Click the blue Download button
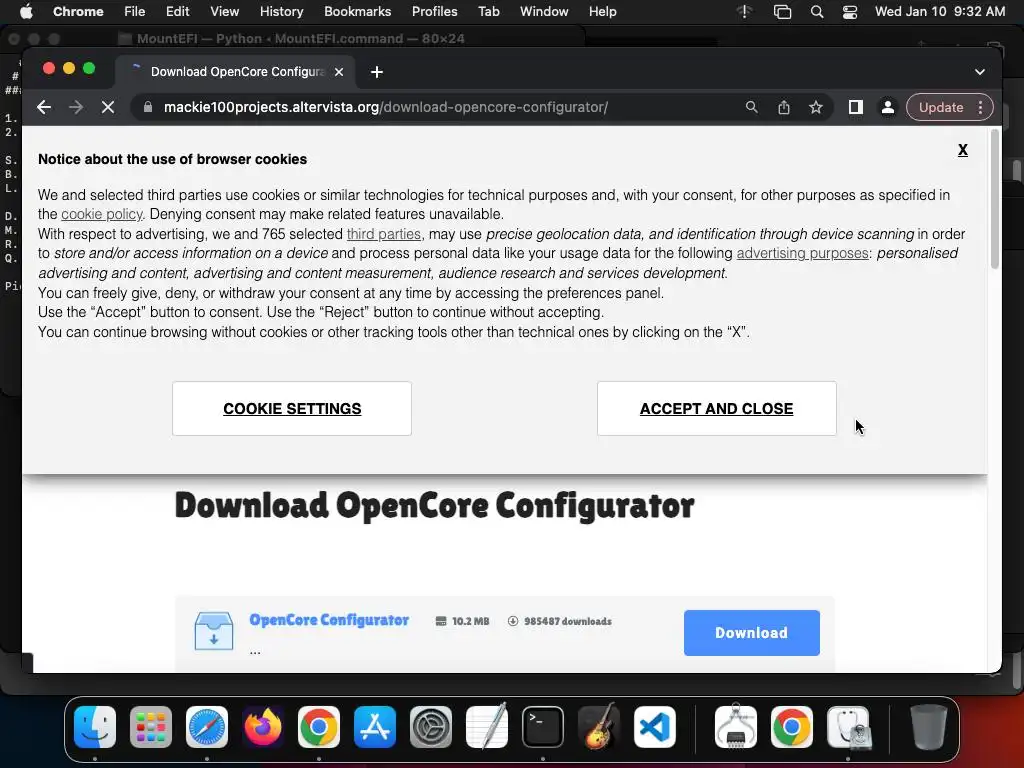 [x=751, y=632]
